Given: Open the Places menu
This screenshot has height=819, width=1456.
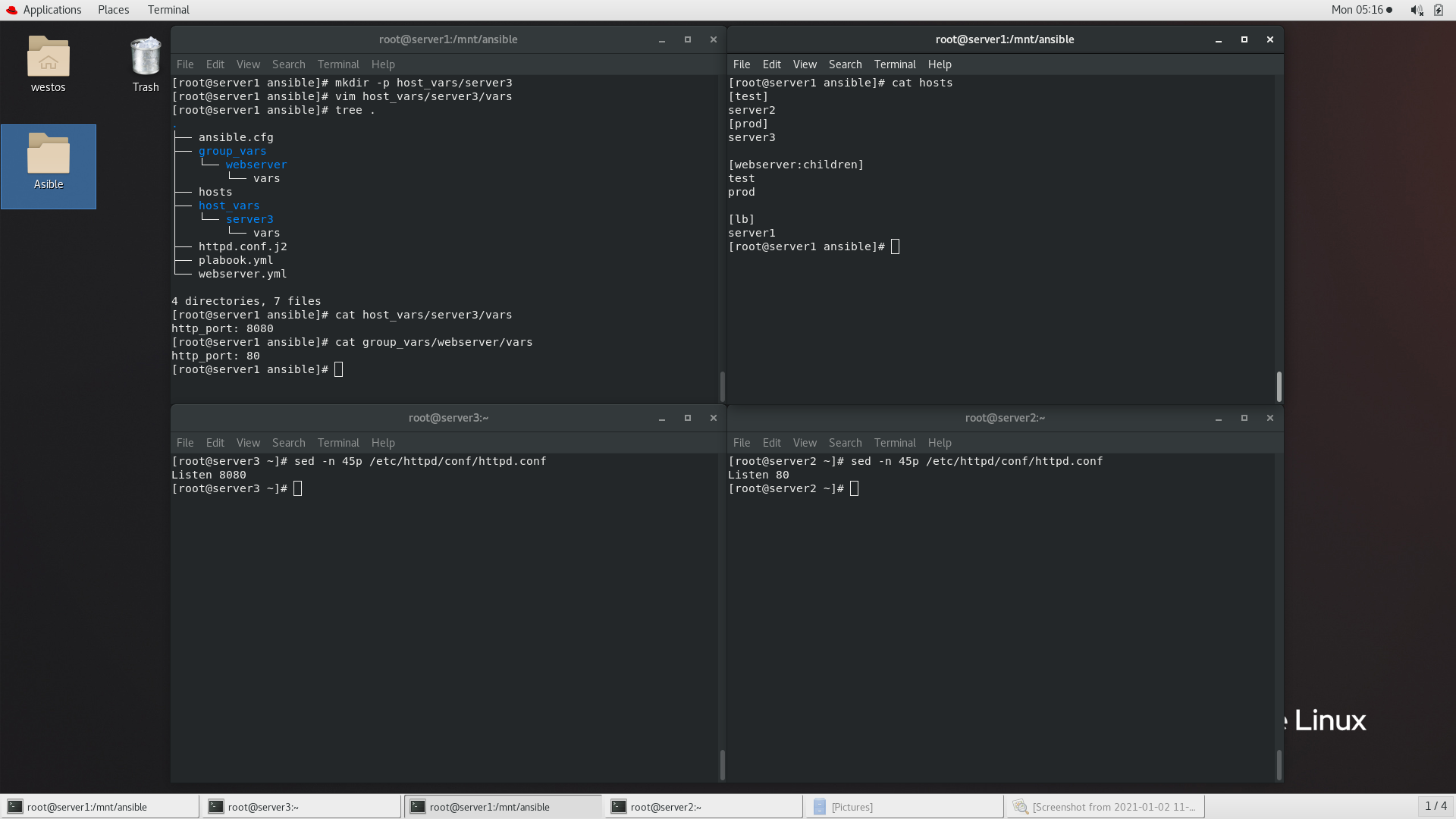Looking at the screenshot, I should 113,10.
